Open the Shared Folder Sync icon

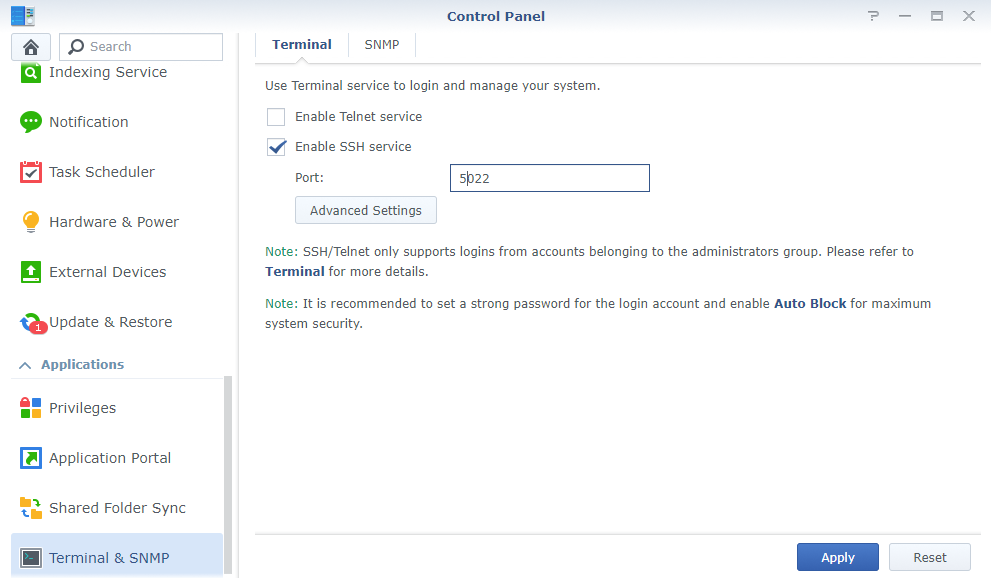point(30,508)
